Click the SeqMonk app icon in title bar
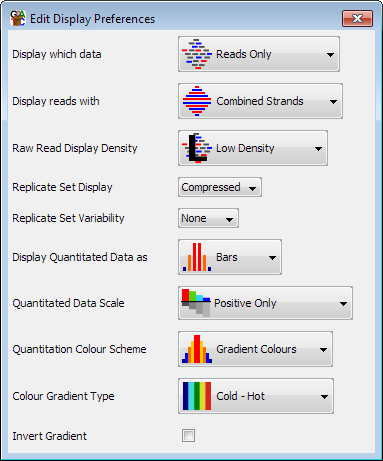383x461 pixels. [18, 18]
